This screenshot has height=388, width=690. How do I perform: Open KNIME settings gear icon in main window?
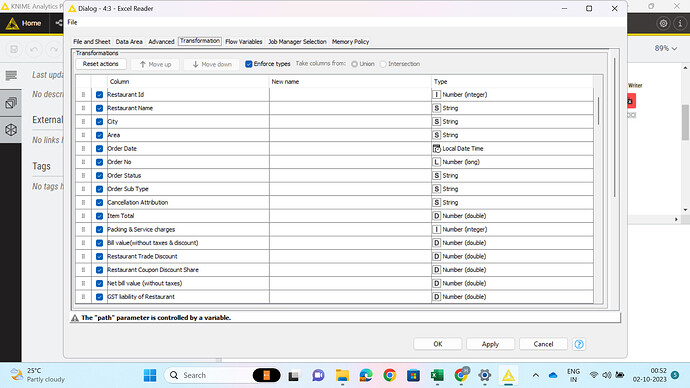click(x=663, y=23)
